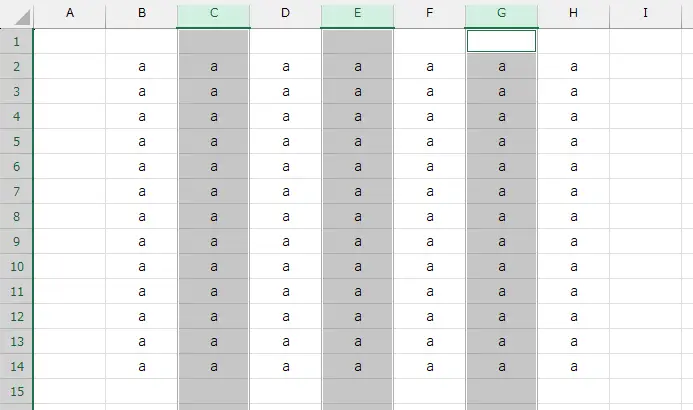Select row 1 header

(x=16, y=42)
